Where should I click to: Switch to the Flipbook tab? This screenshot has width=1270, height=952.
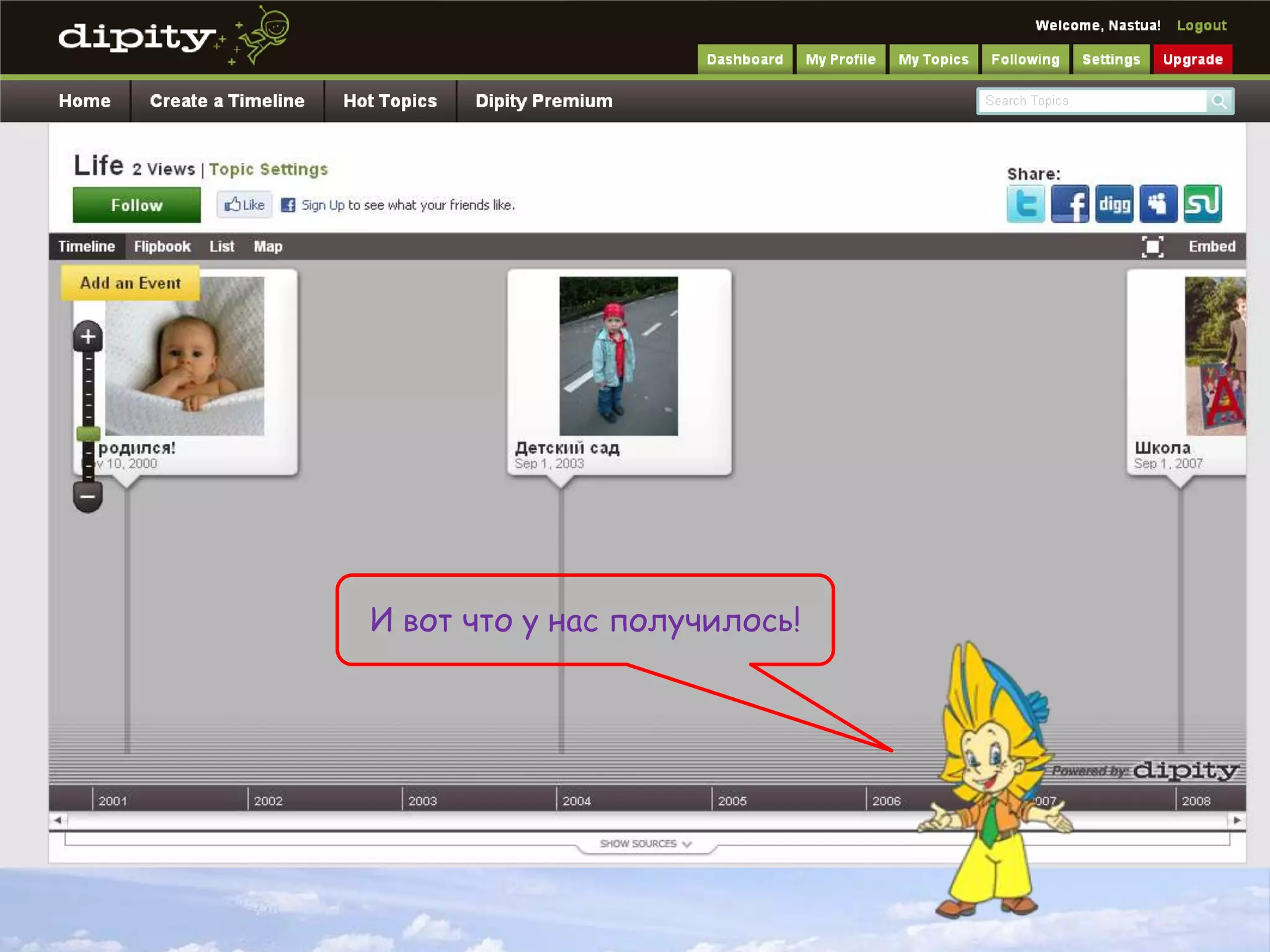(x=162, y=247)
